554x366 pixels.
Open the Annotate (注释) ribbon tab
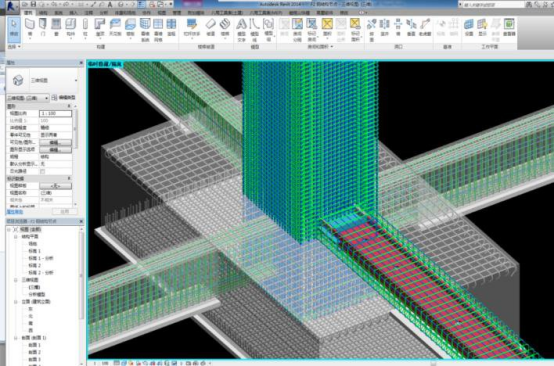(x=89, y=13)
